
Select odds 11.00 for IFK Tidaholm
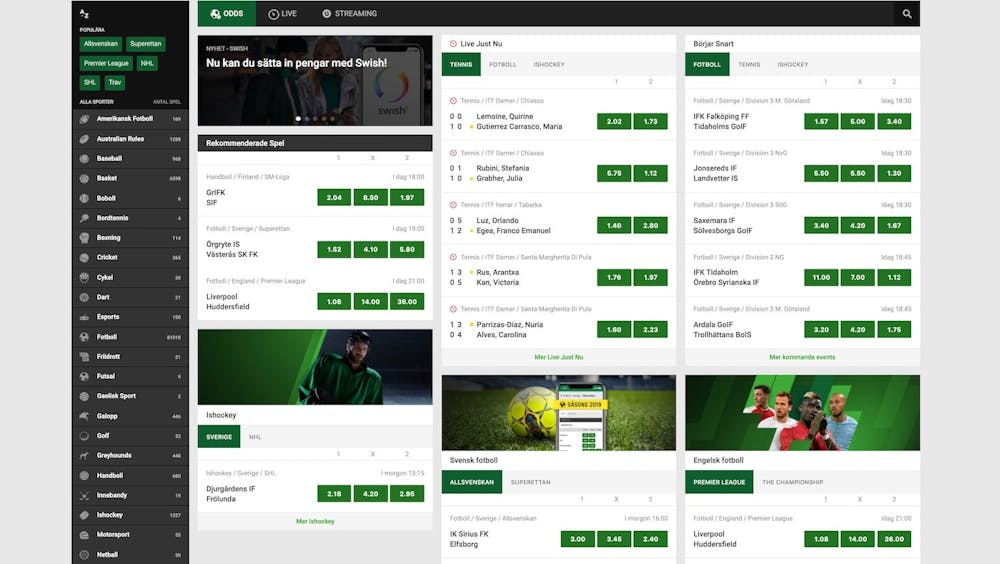coord(821,278)
